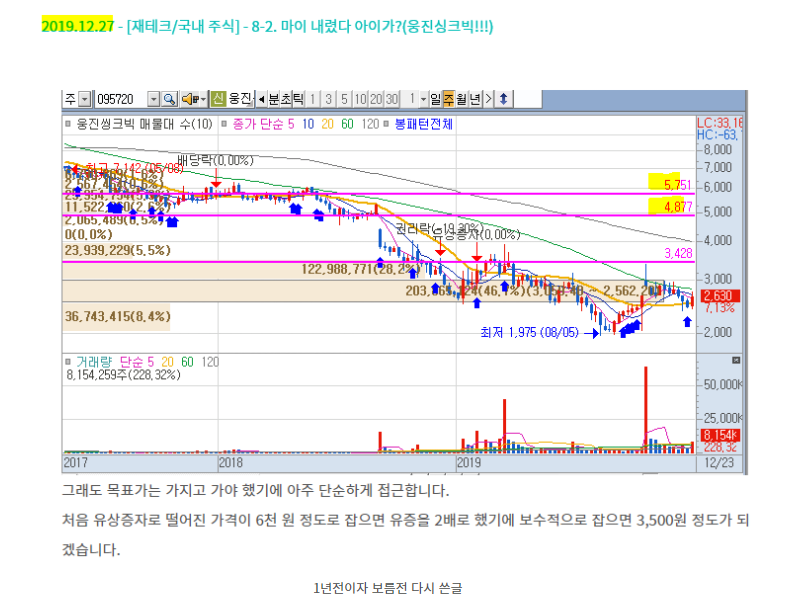This screenshot has height=612, width=785.
Task: Click the speaker alert icon
Action: tap(190, 99)
